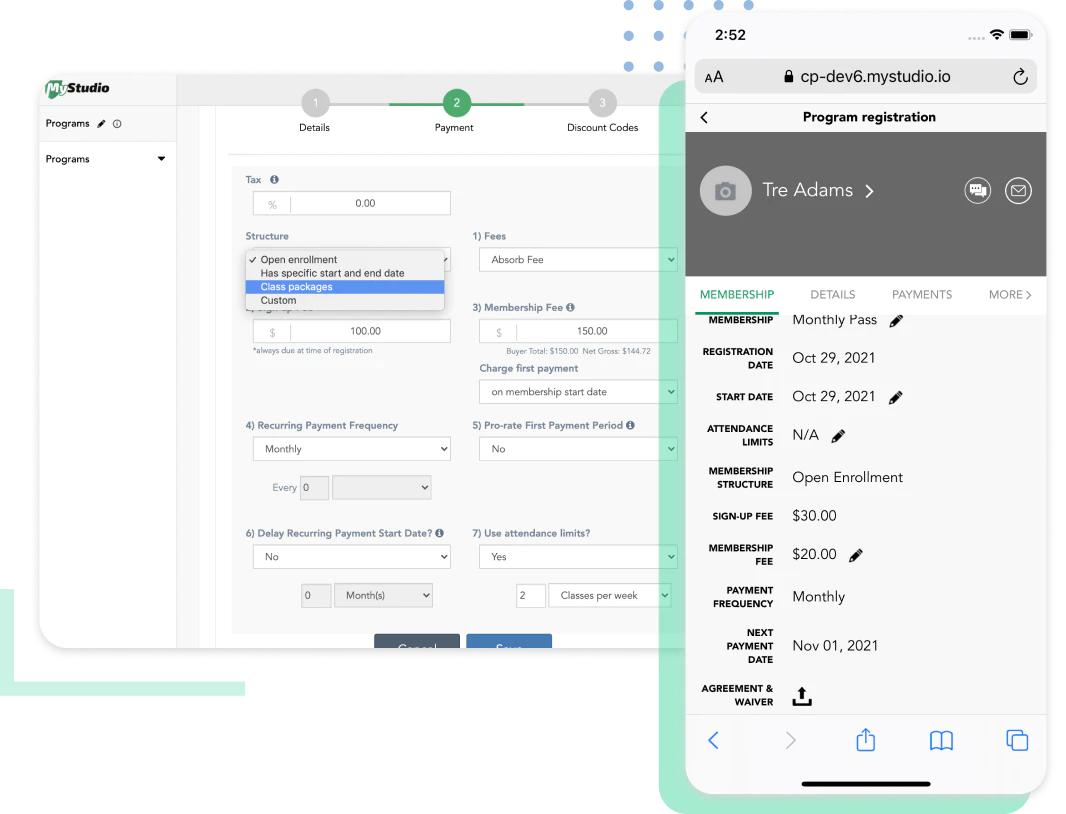
Task: Choose Custom structure option
Action: click(345, 301)
